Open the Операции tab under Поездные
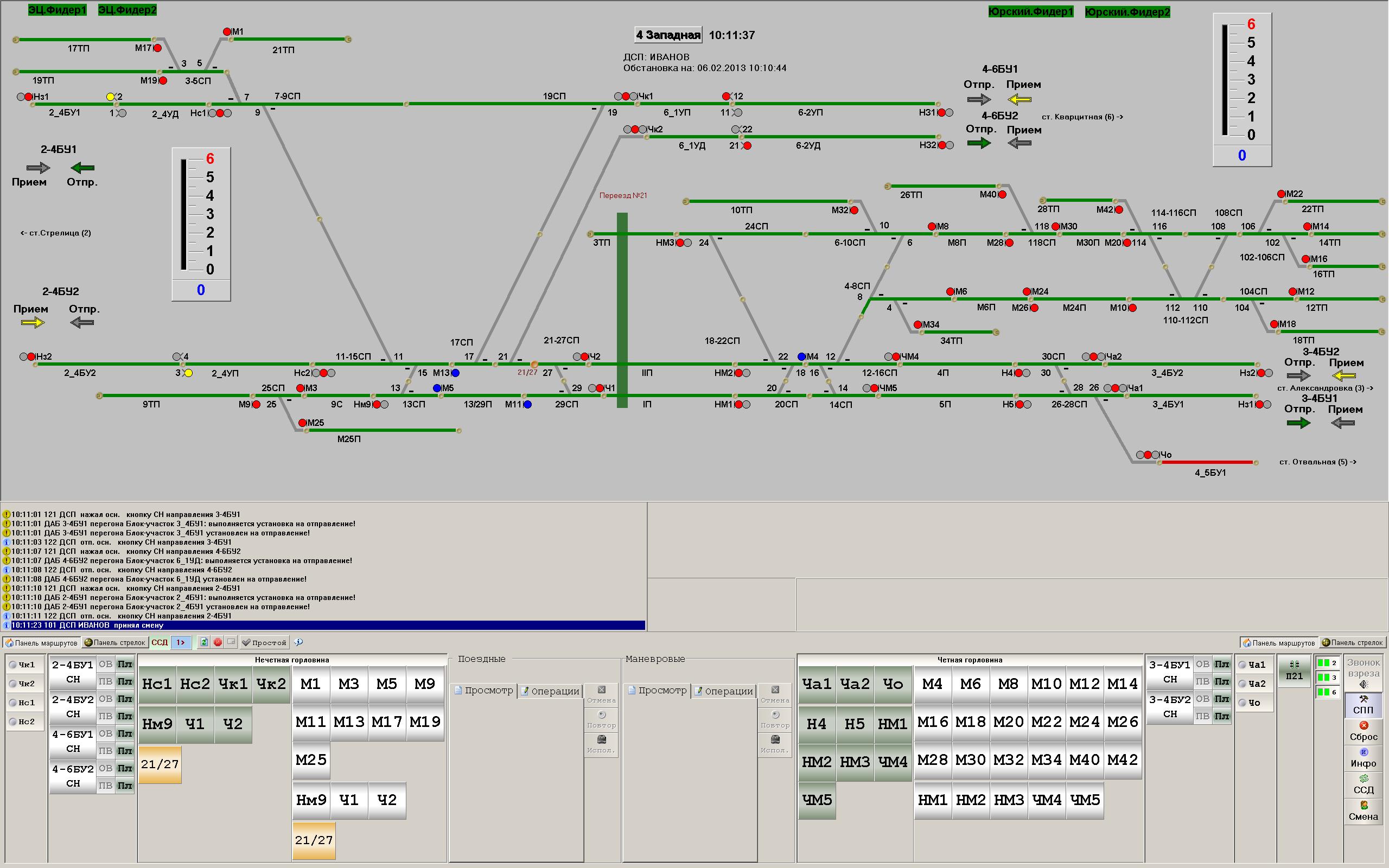The image size is (1389, 868). (x=550, y=691)
